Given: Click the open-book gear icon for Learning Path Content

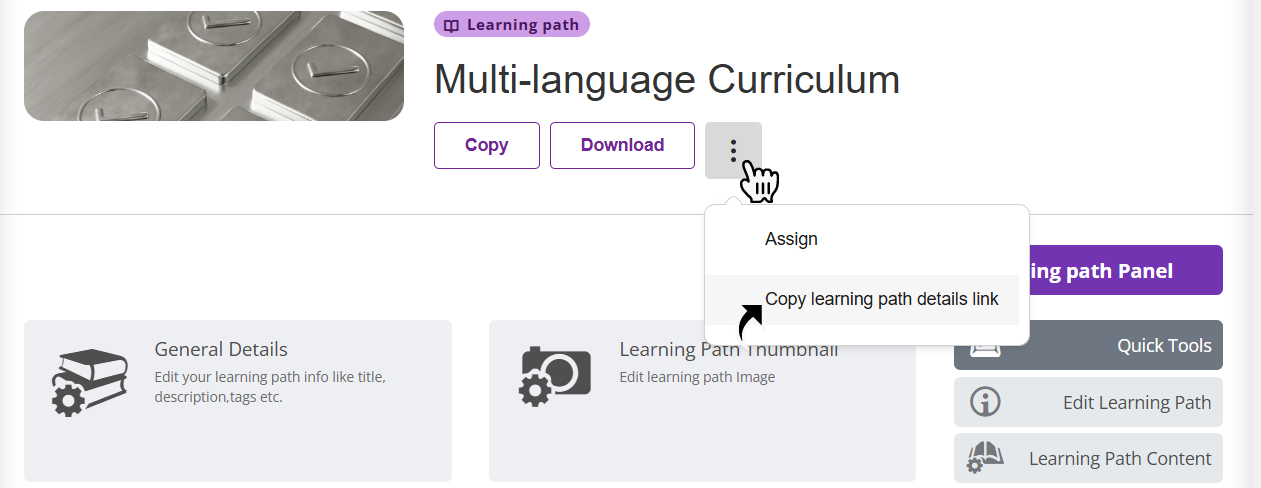Looking at the screenshot, I should (x=984, y=459).
